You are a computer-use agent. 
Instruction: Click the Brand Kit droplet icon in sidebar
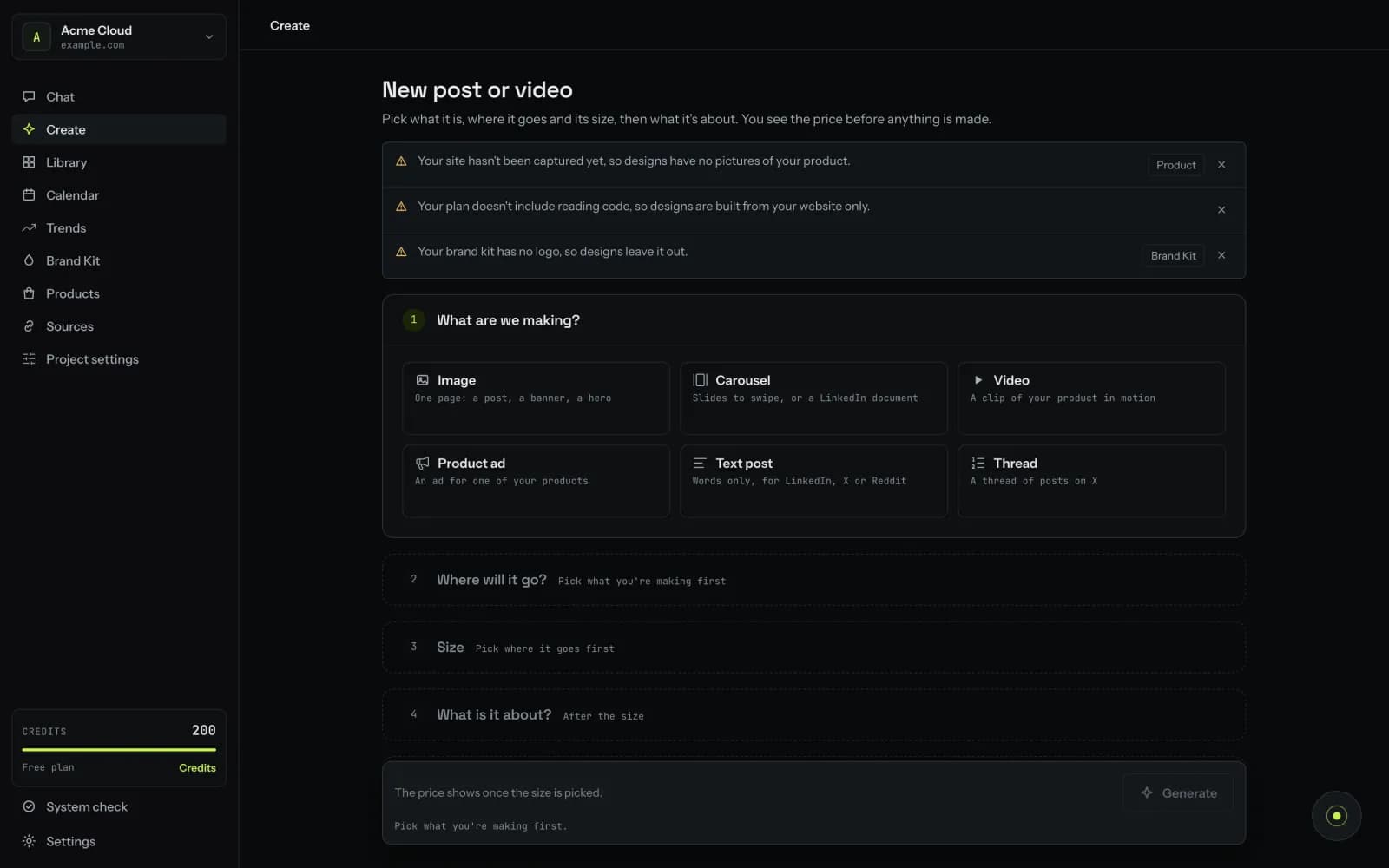[x=29, y=260]
